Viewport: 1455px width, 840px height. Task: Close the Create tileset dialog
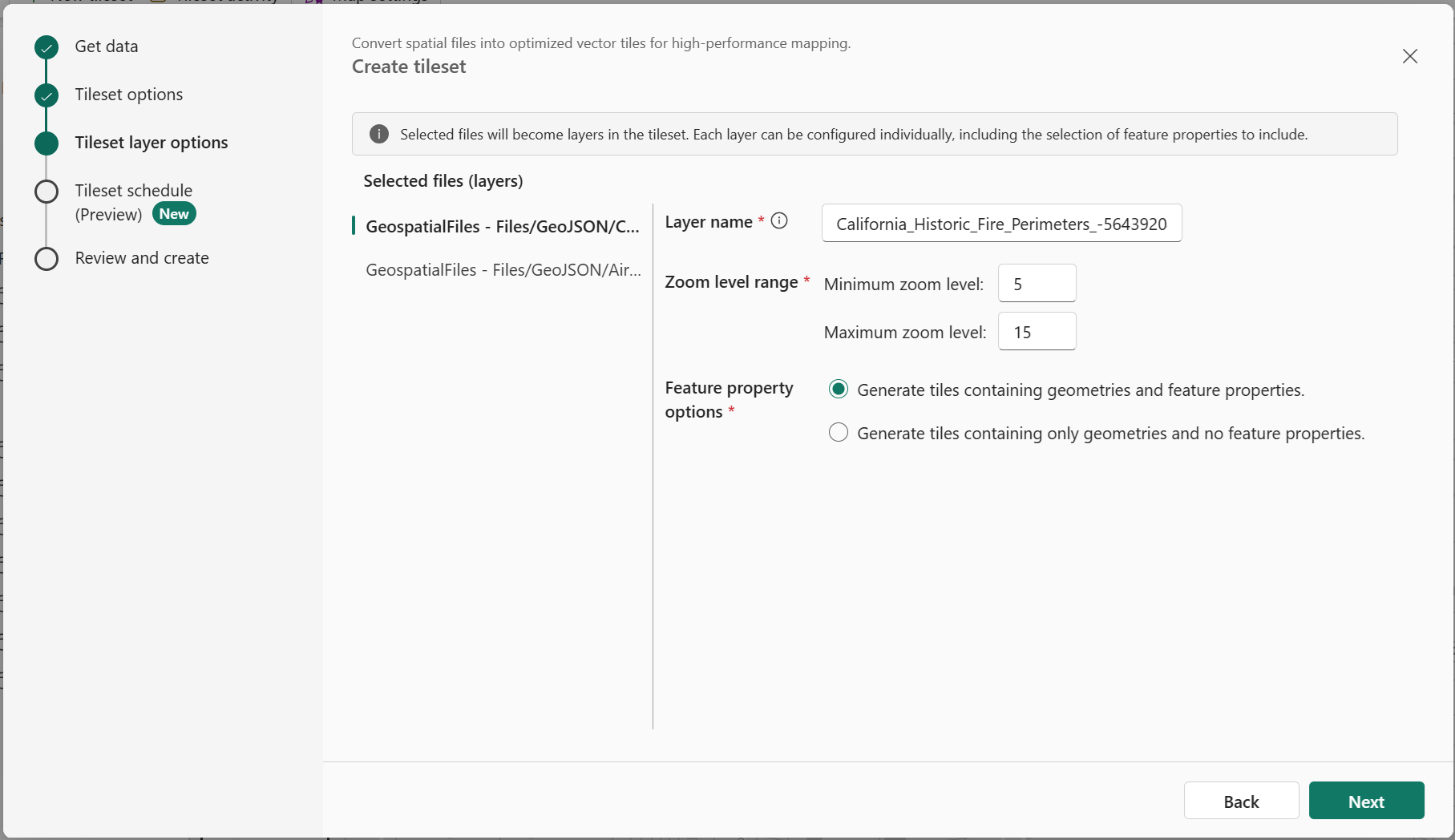coord(1409,56)
